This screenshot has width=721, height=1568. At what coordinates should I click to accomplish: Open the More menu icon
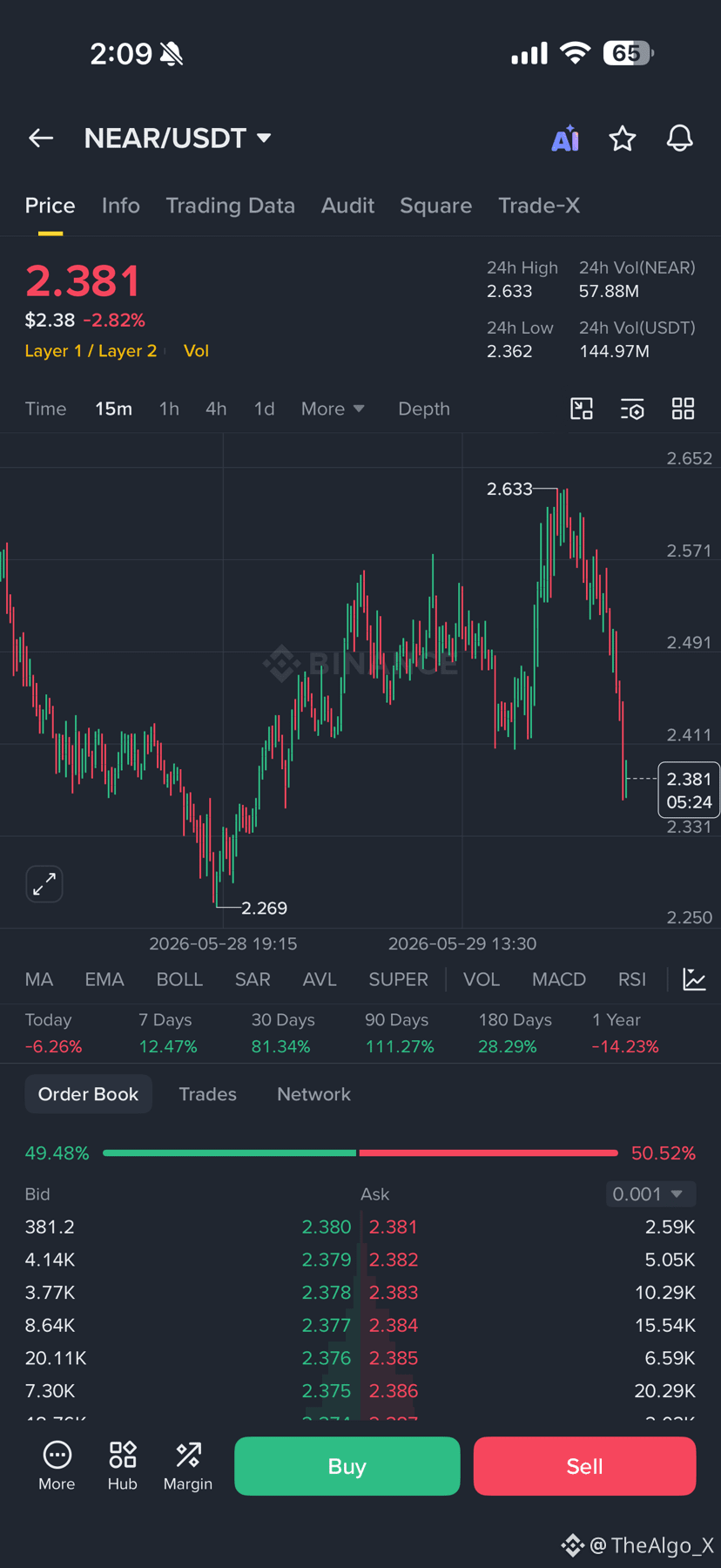[57, 1465]
